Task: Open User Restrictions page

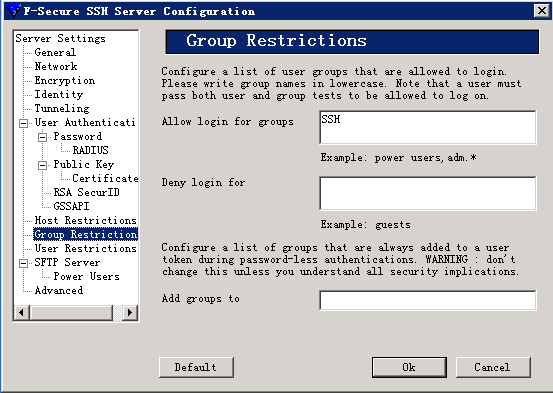Action: (85, 248)
